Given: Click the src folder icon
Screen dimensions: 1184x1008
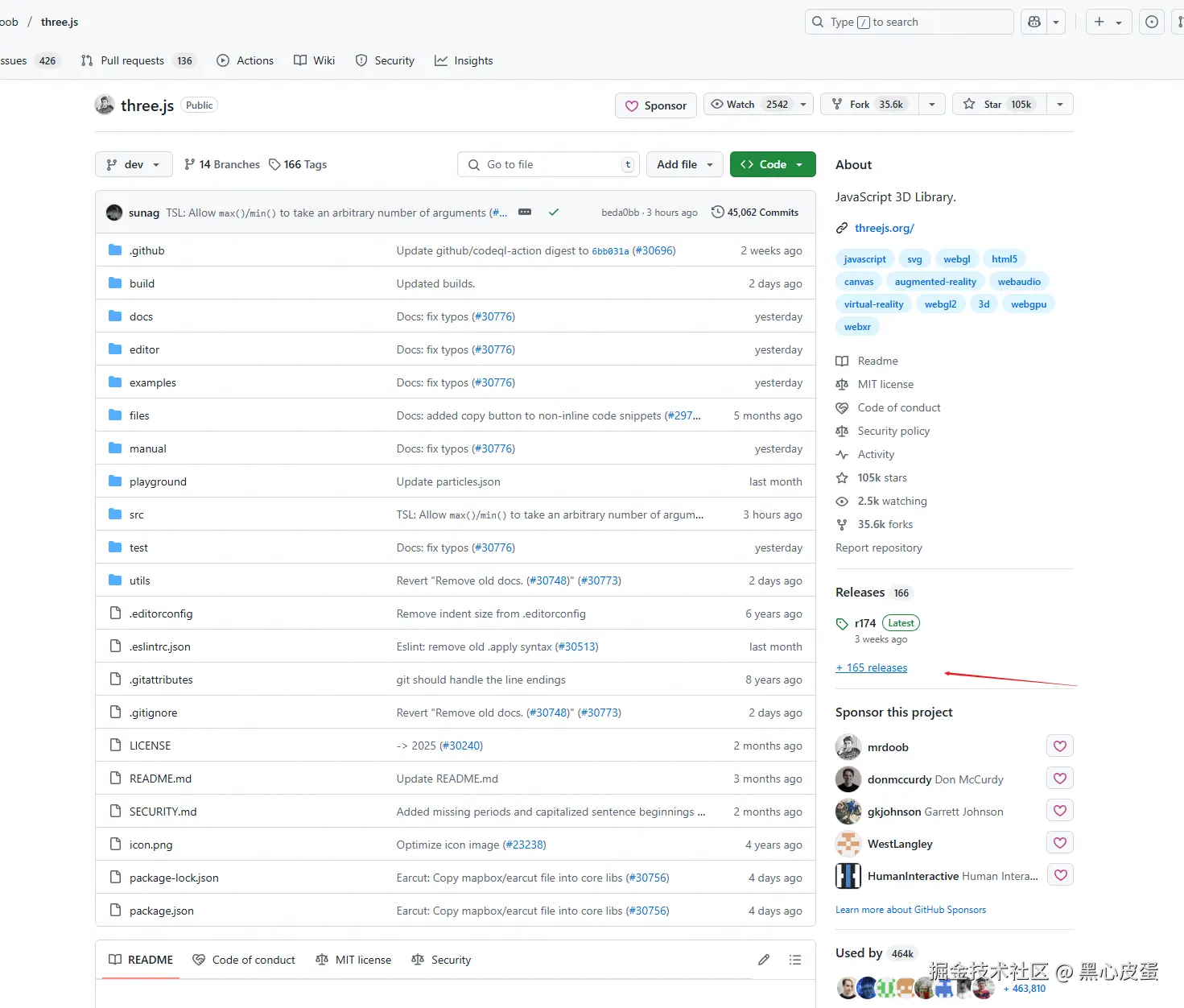Looking at the screenshot, I should pos(115,514).
